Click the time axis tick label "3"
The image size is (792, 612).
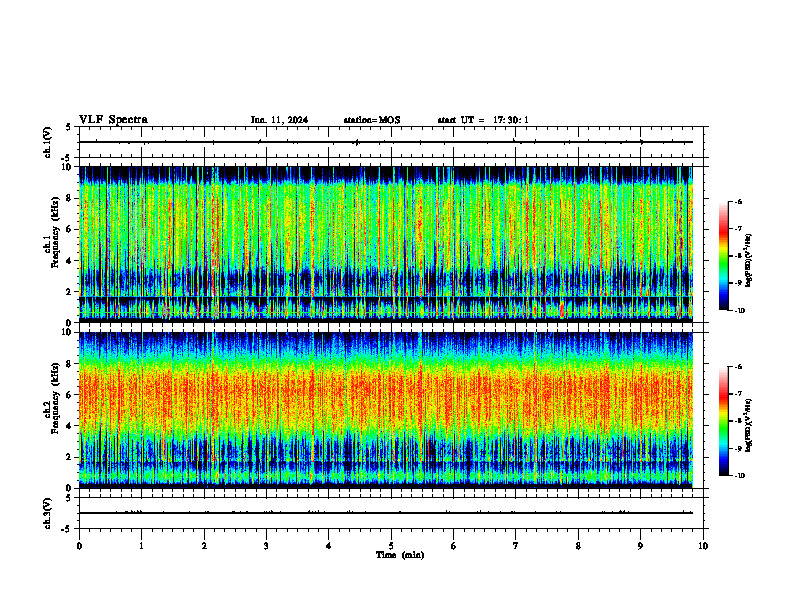266,546
